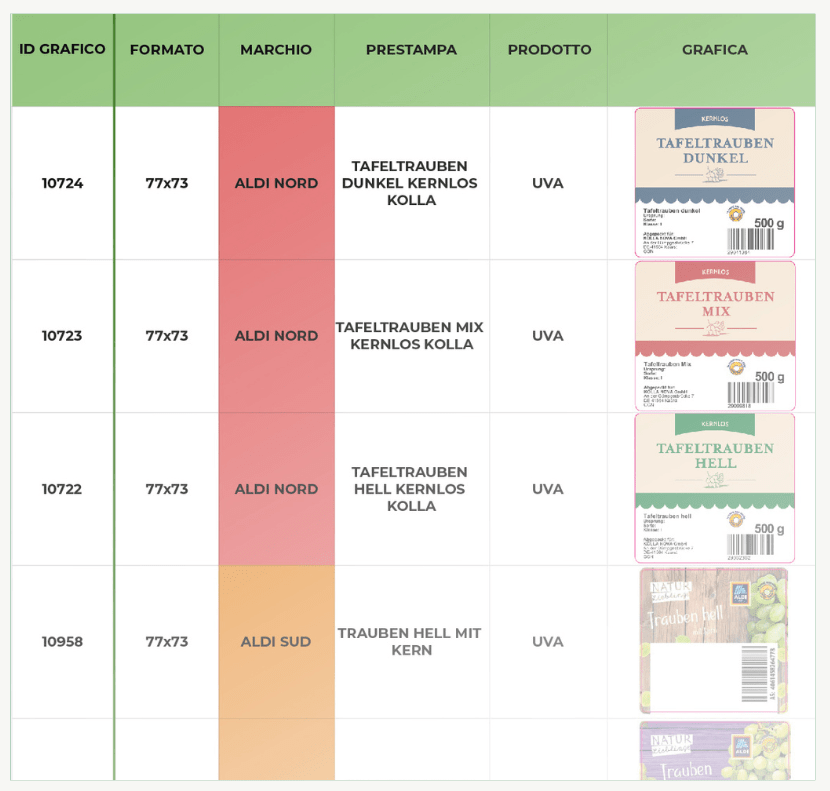This screenshot has width=830, height=791.
Task: Click the ALDI NORD cell in row 10724
Action: (276, 183)
